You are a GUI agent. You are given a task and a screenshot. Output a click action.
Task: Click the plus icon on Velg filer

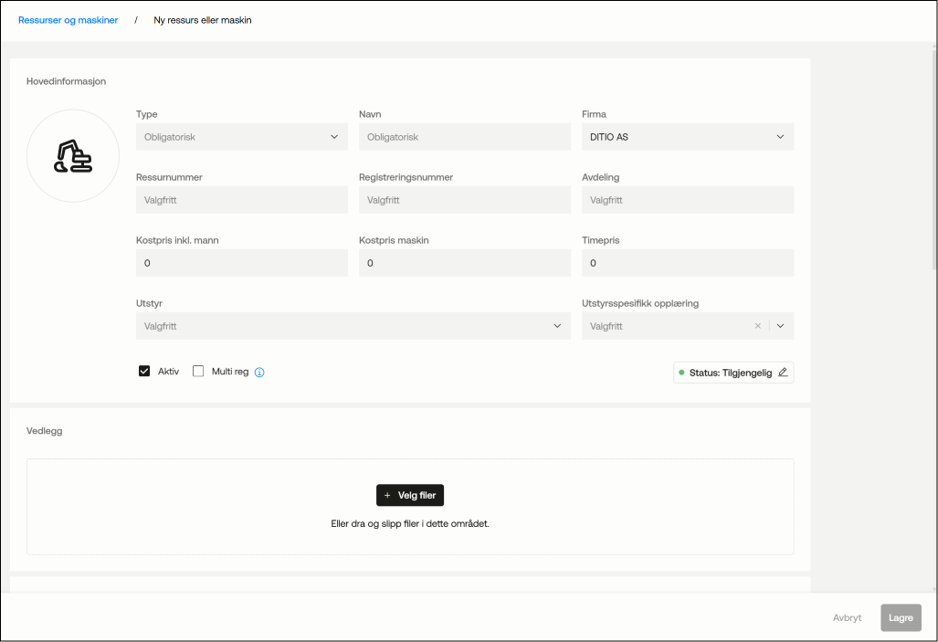[x=387, y=495]
